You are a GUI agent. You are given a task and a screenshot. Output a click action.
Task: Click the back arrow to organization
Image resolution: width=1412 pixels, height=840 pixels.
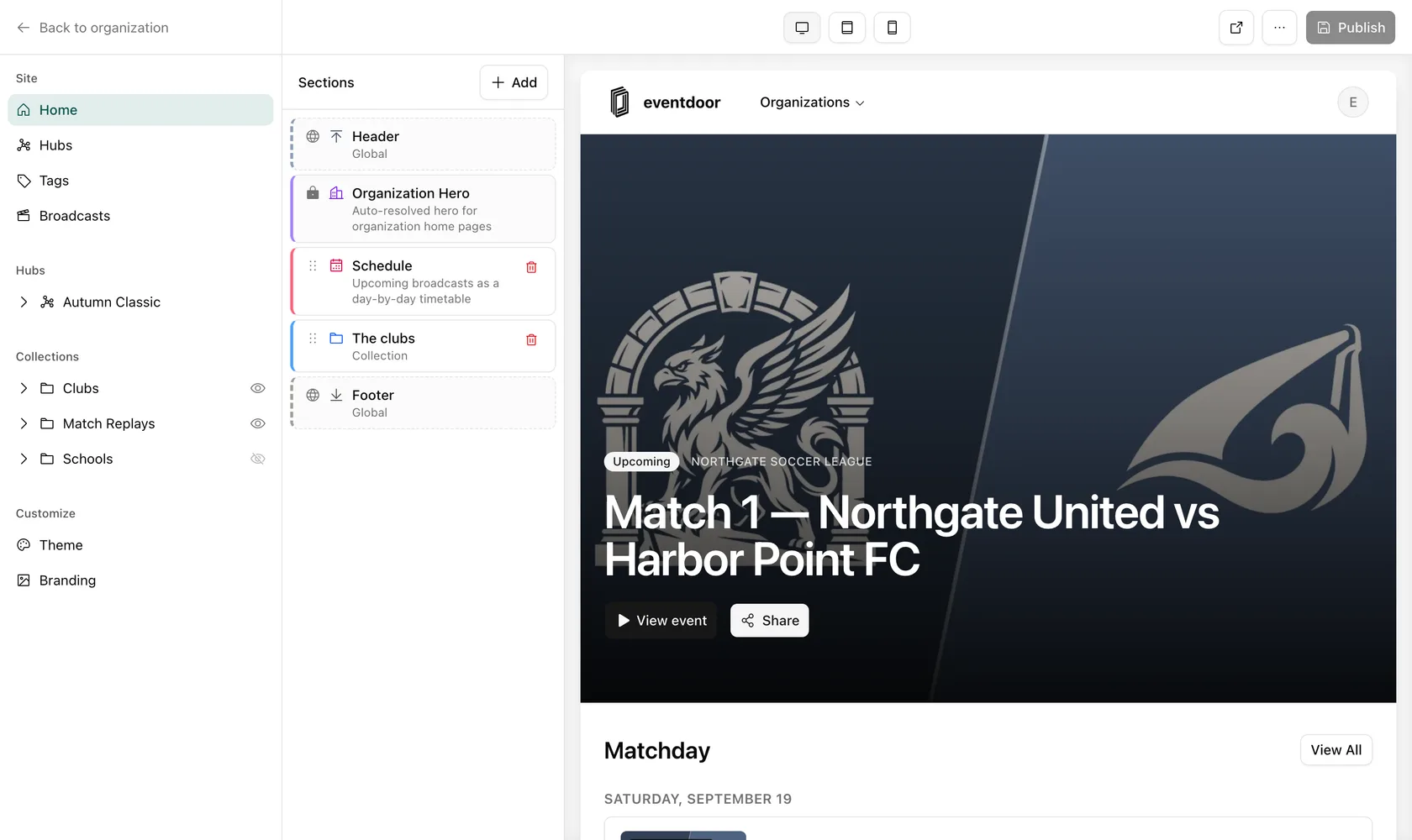tap(24, 28)
